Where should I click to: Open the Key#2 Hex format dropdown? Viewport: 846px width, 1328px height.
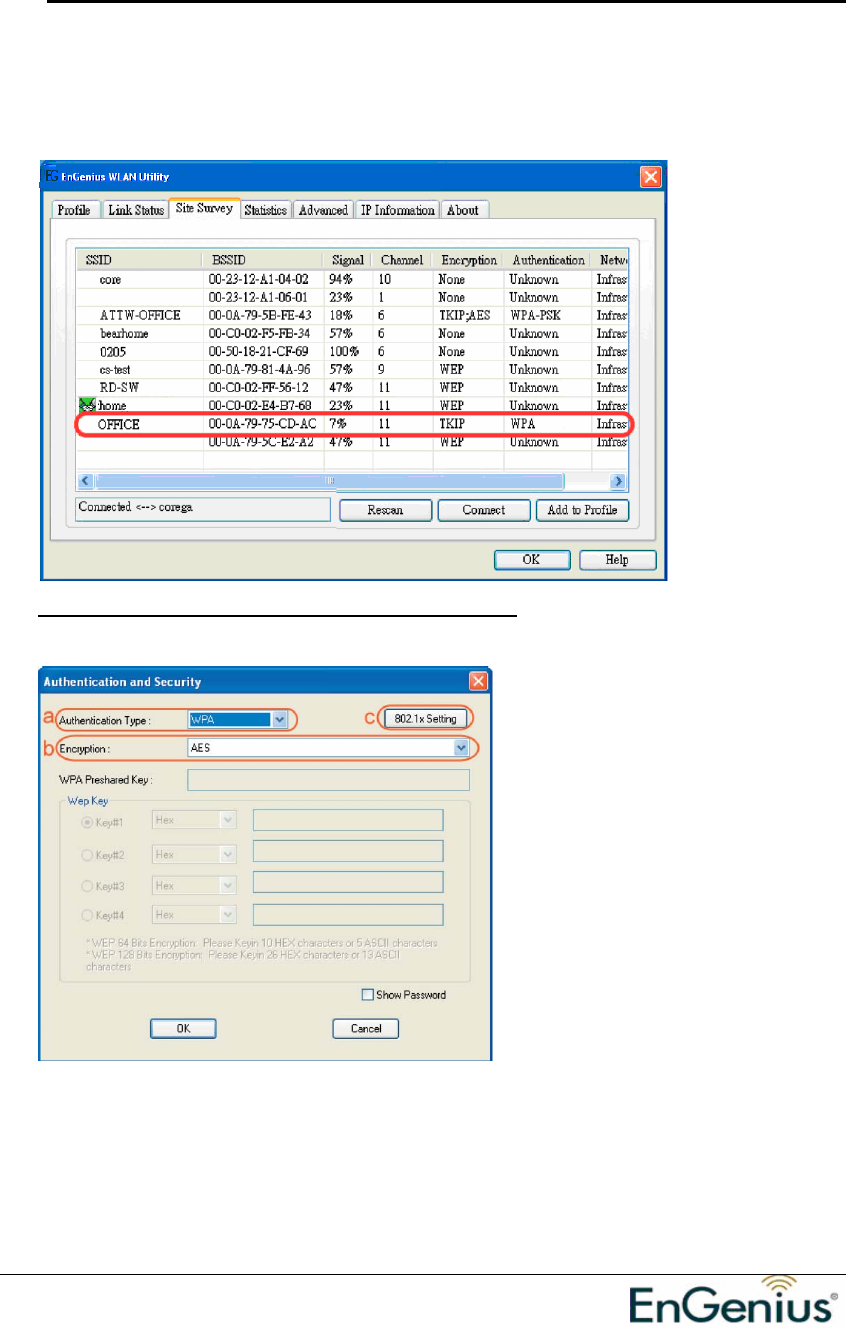click(228, 854)
